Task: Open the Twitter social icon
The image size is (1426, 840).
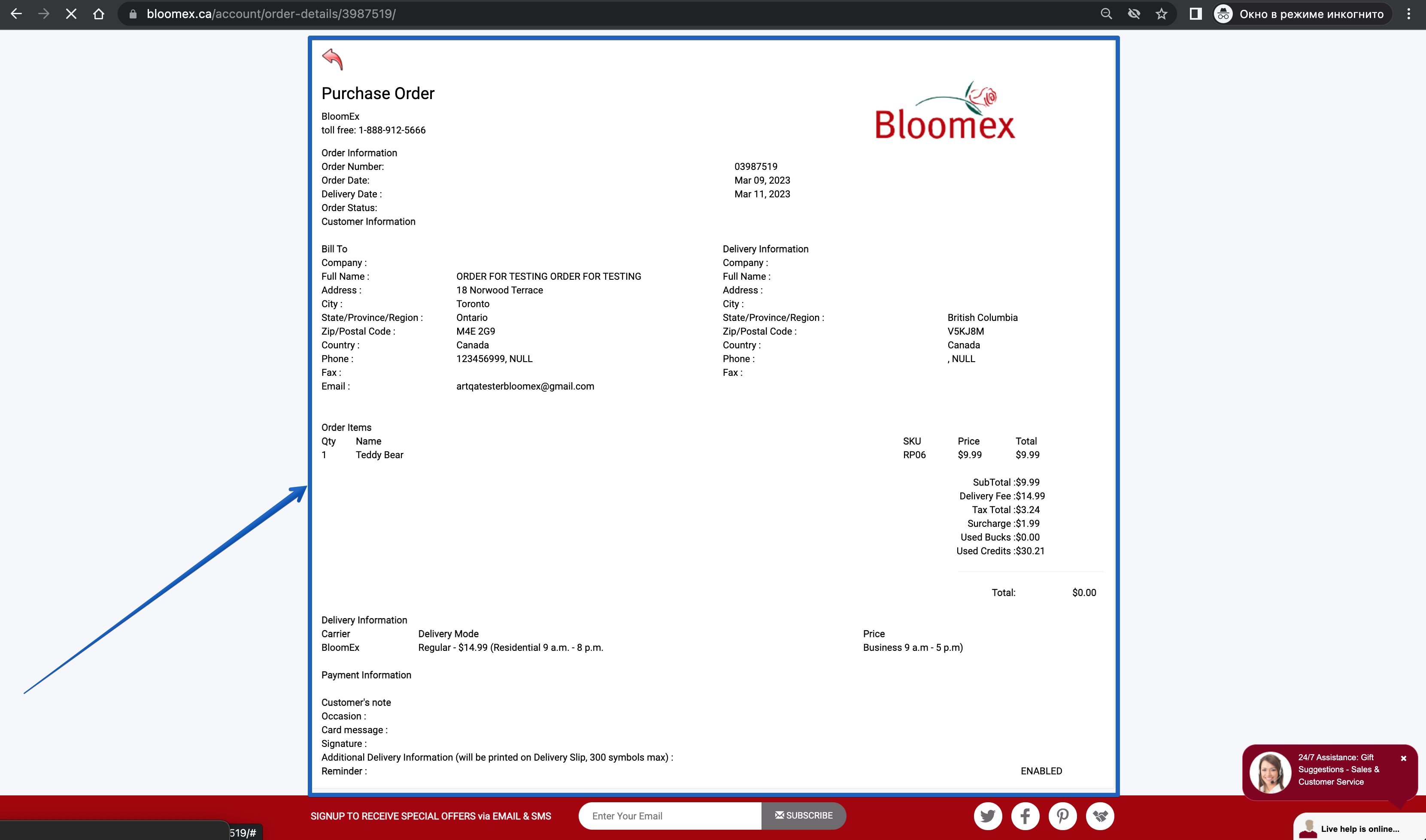Action: (x=988, y=816)
